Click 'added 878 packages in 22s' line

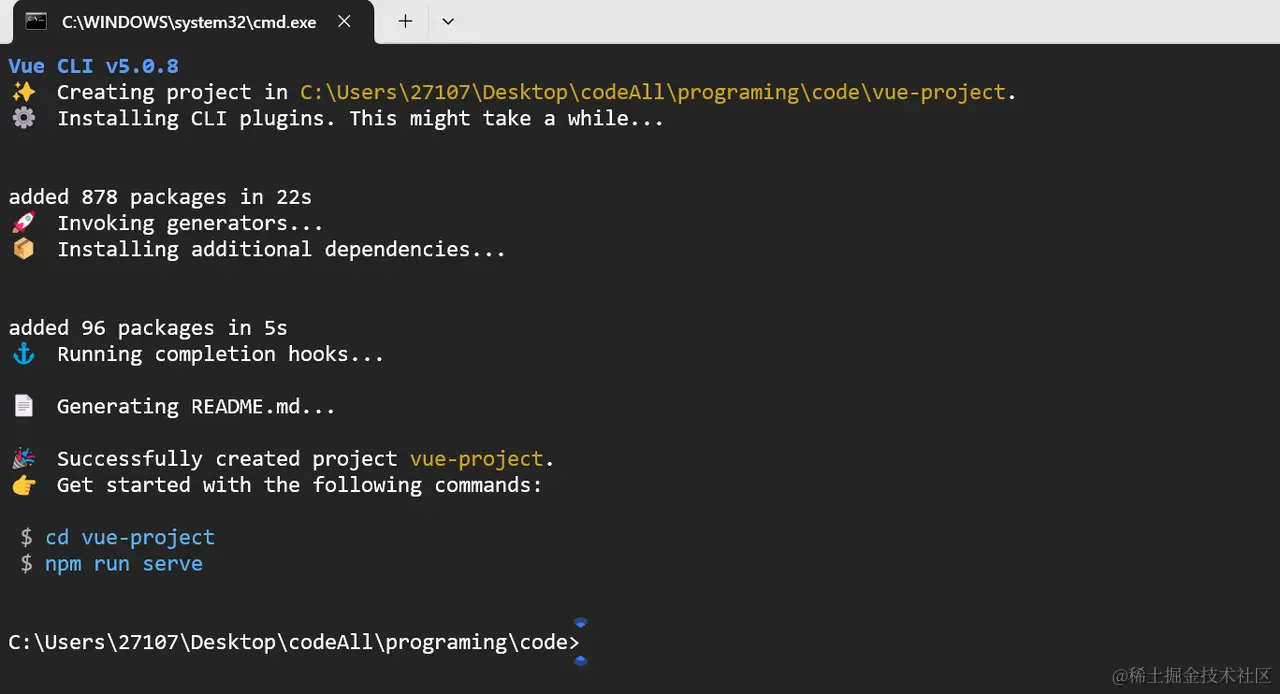coord(161,197)
